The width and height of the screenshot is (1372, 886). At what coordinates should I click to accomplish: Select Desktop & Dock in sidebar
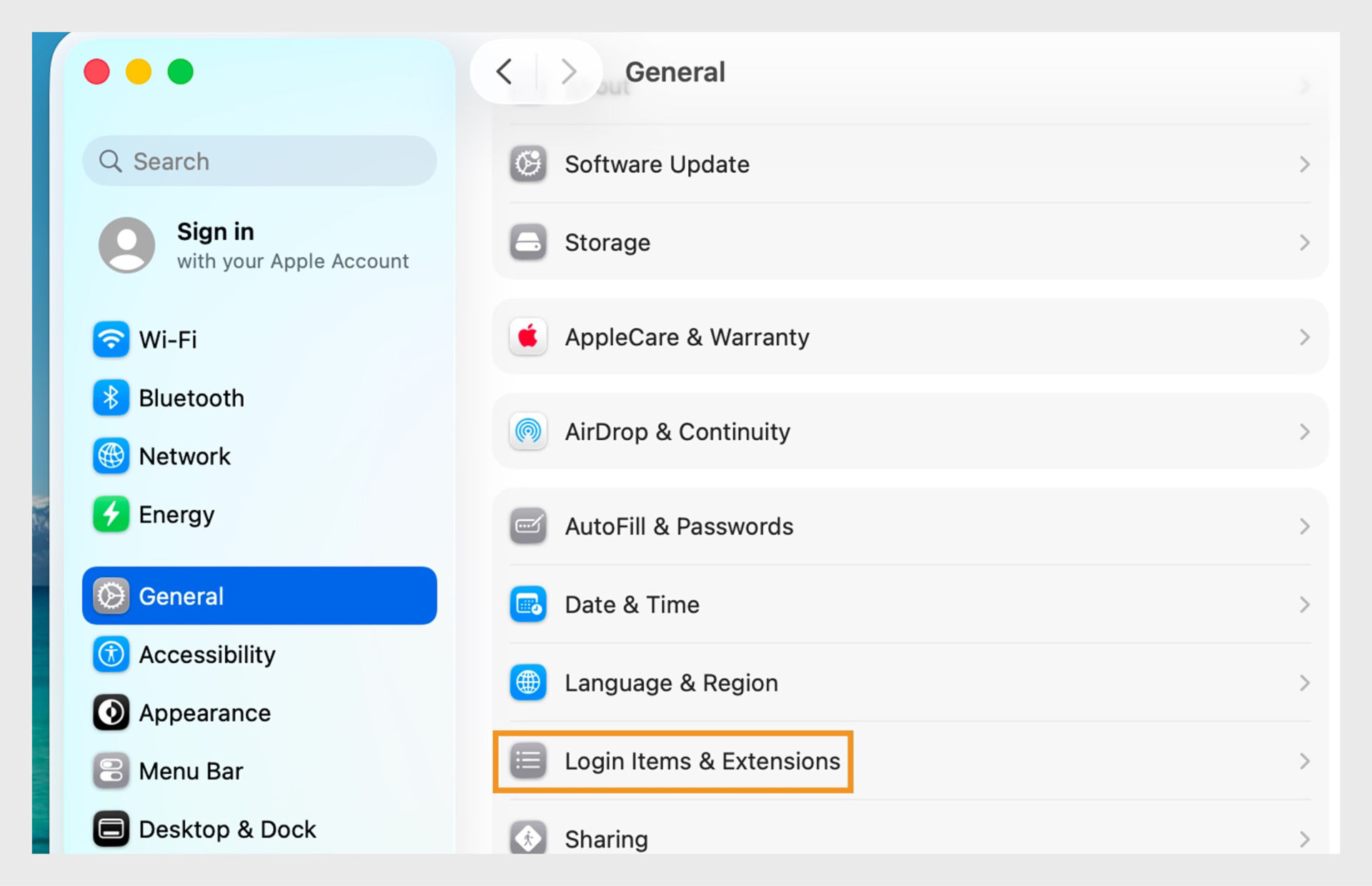tap(227, 829)
